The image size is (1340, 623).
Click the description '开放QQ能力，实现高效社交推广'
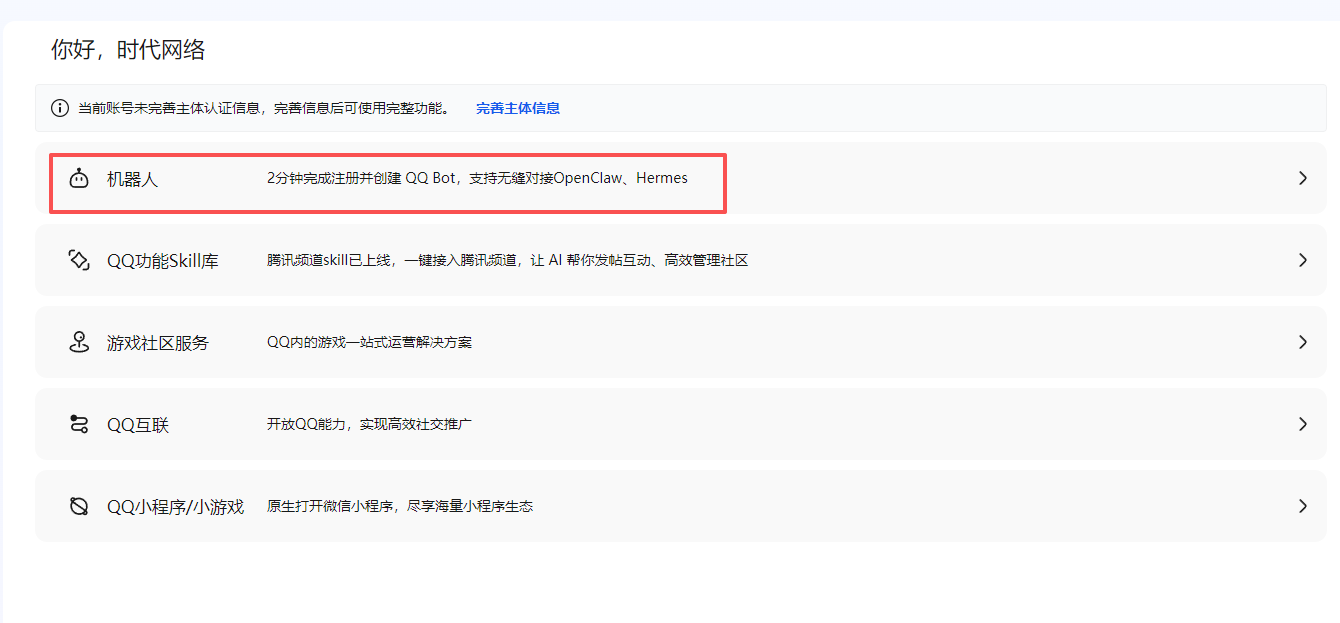(x=369, y=424)
